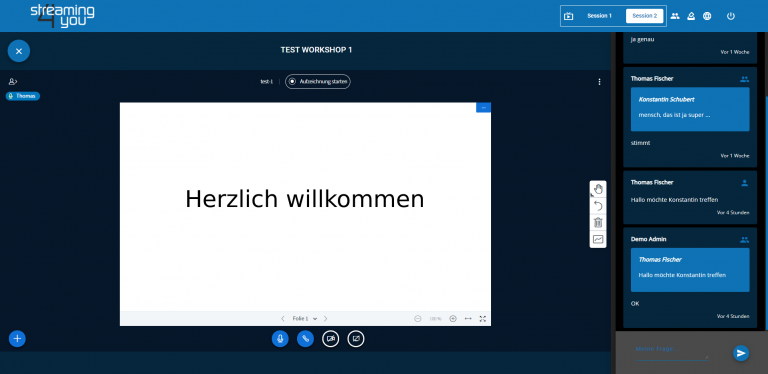Select quoted Thomas Fischer message

pos(690,270)
